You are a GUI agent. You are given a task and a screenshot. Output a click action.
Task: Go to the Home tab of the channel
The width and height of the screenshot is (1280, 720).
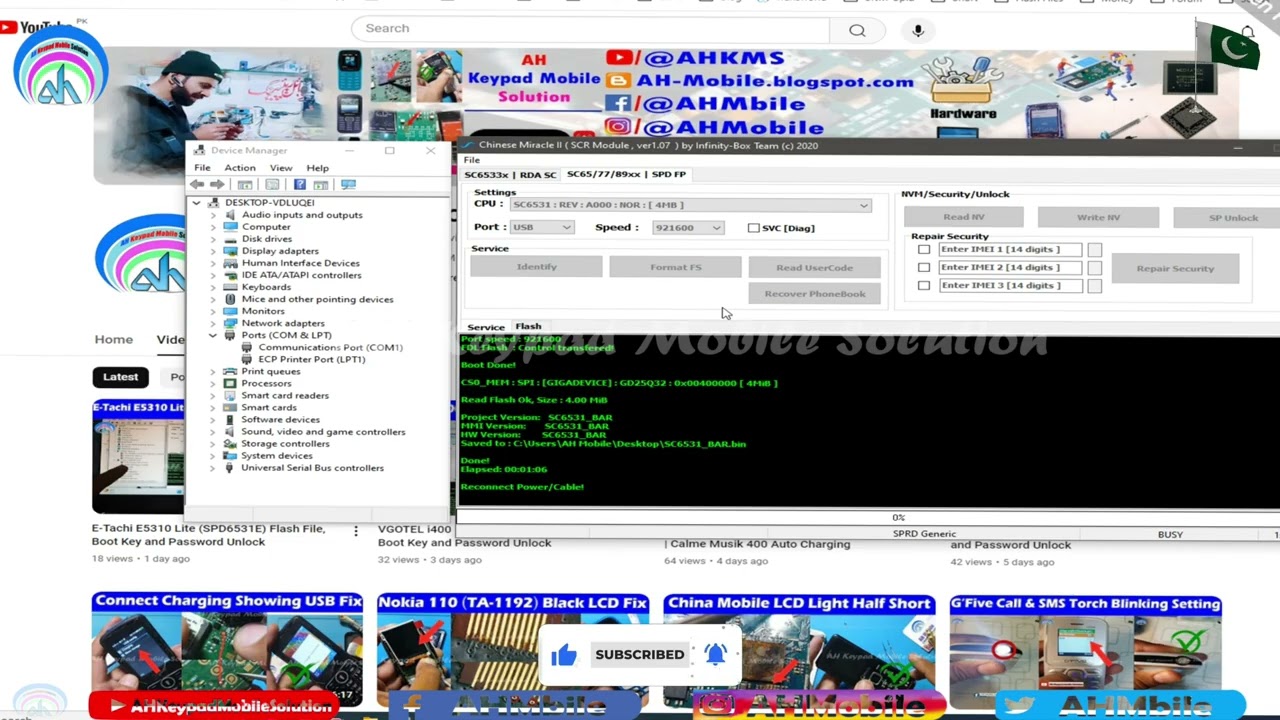(114, 339)
